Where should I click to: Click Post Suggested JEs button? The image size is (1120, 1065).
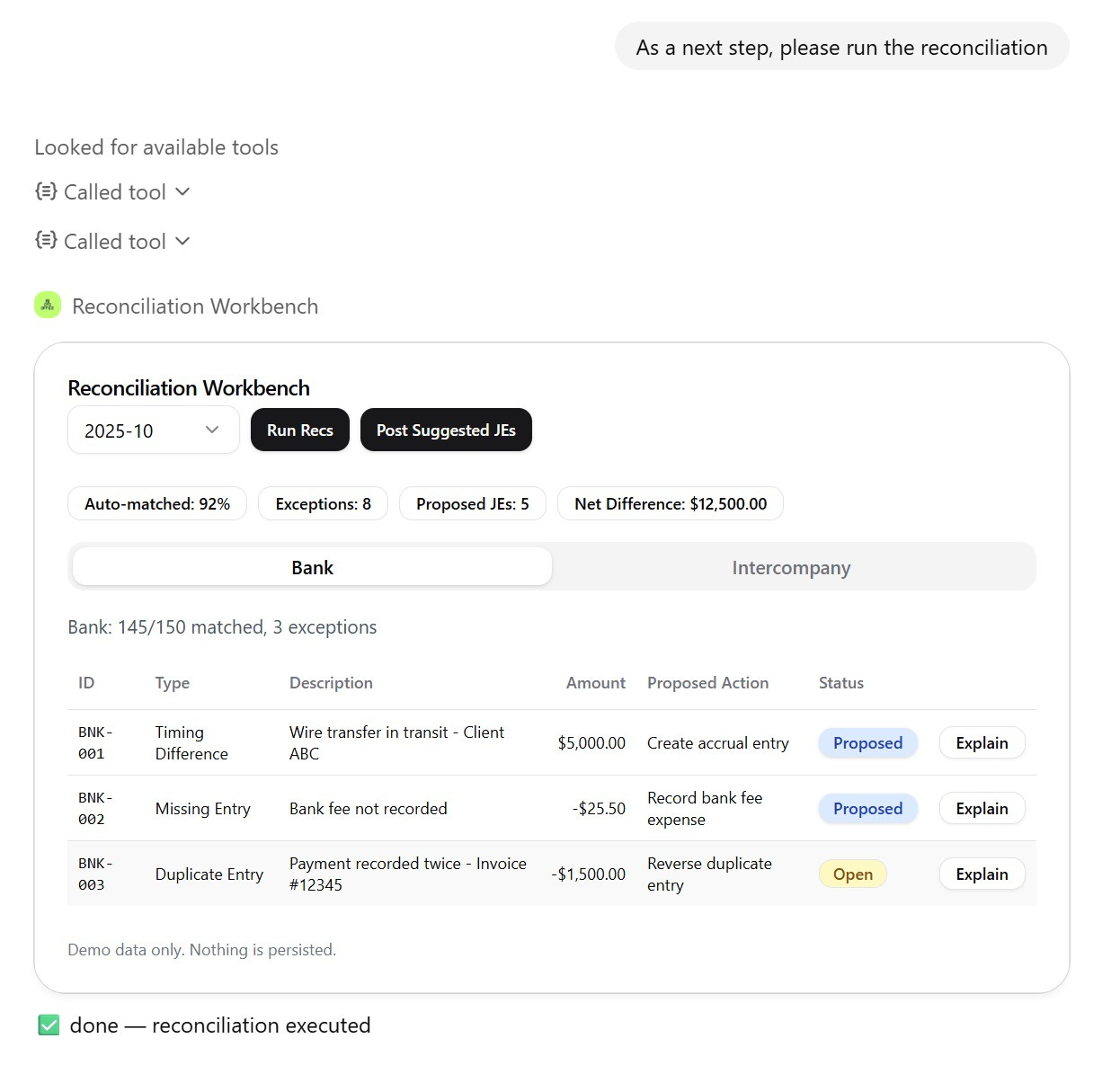click(446, 430)
